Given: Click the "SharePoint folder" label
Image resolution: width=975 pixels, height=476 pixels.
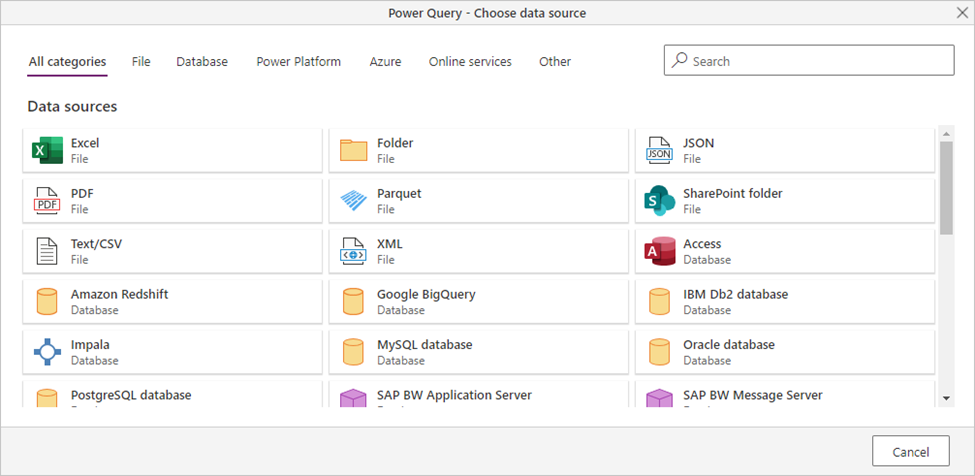Looking at the screenshot, I should [x=732, y=193].
